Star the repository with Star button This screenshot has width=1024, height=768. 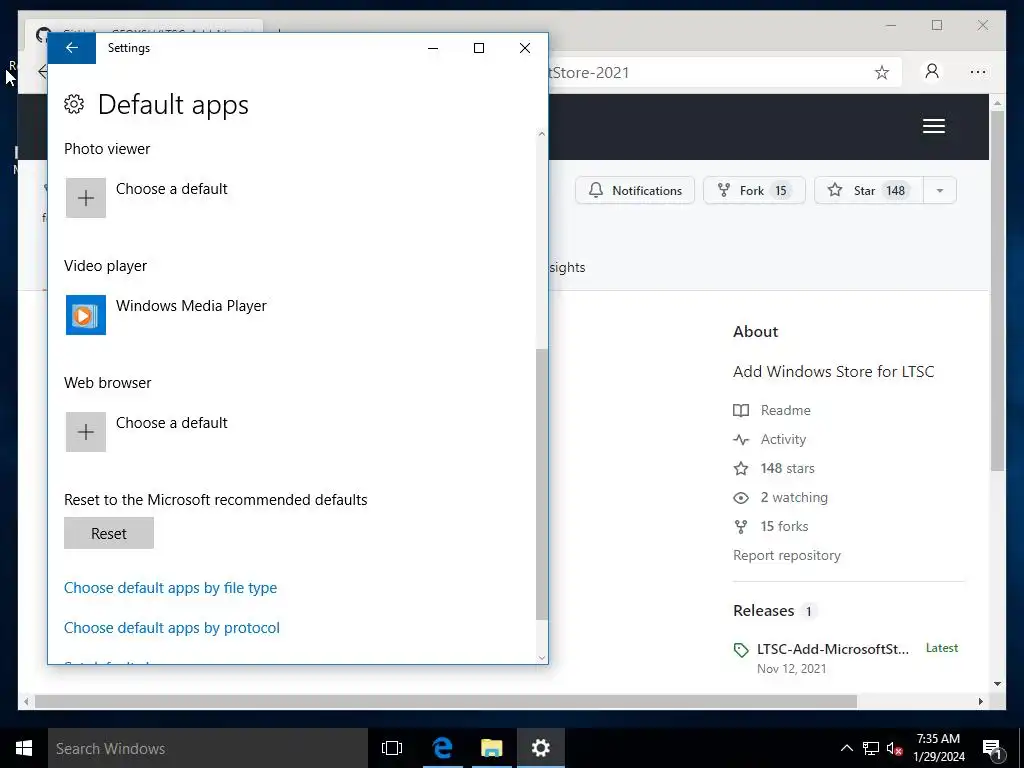tap(869, 190)
